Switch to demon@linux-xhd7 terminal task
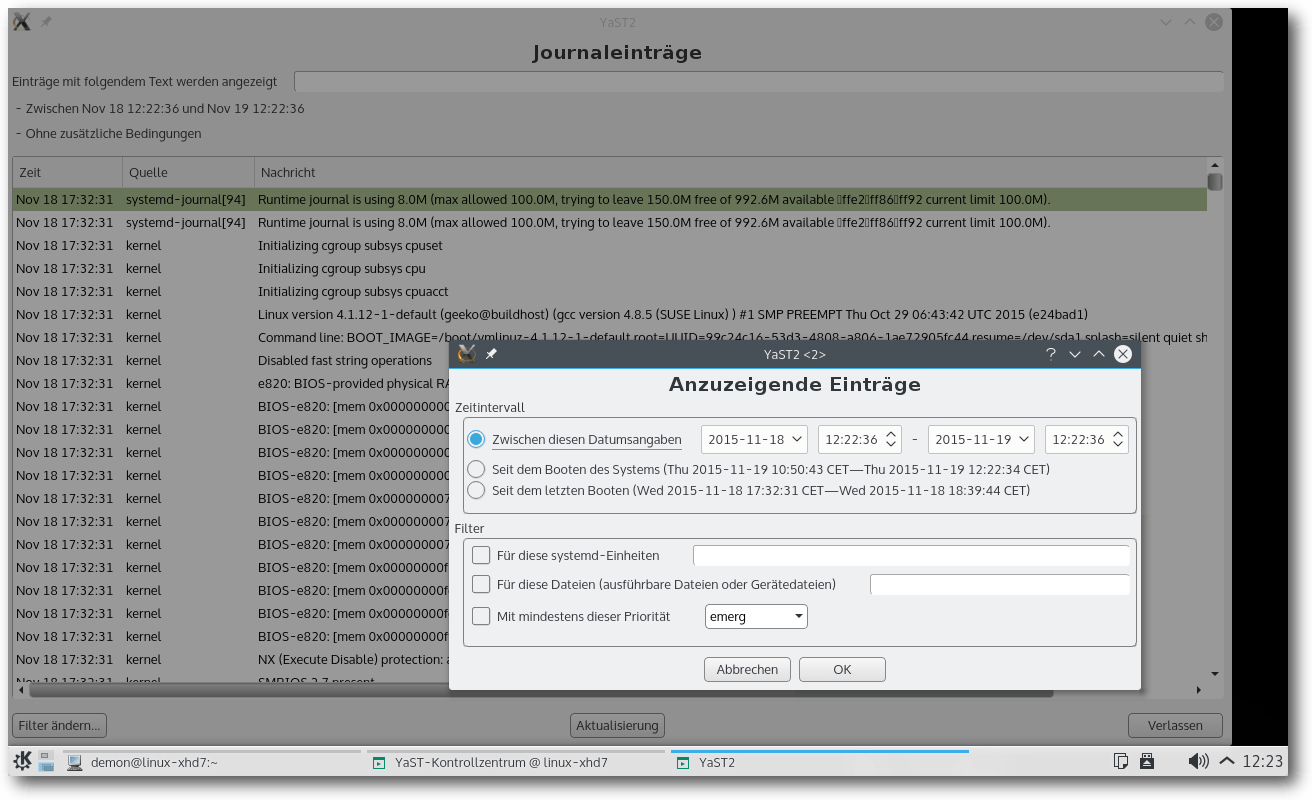Viewport: 1312px width, 800px height. click(x=212, y=762)
